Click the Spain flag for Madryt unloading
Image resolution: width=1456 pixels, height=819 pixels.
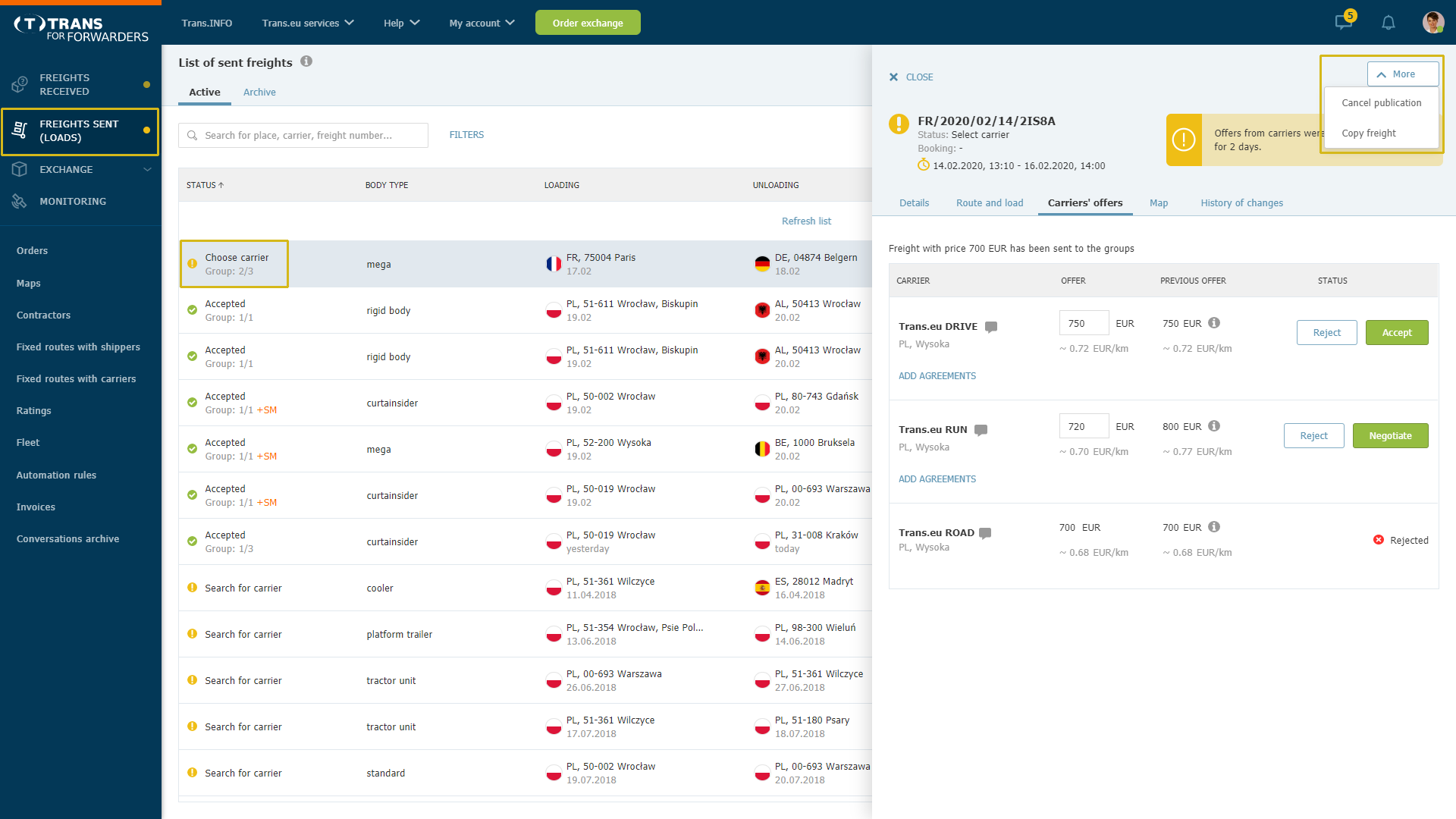click(762, 588)
